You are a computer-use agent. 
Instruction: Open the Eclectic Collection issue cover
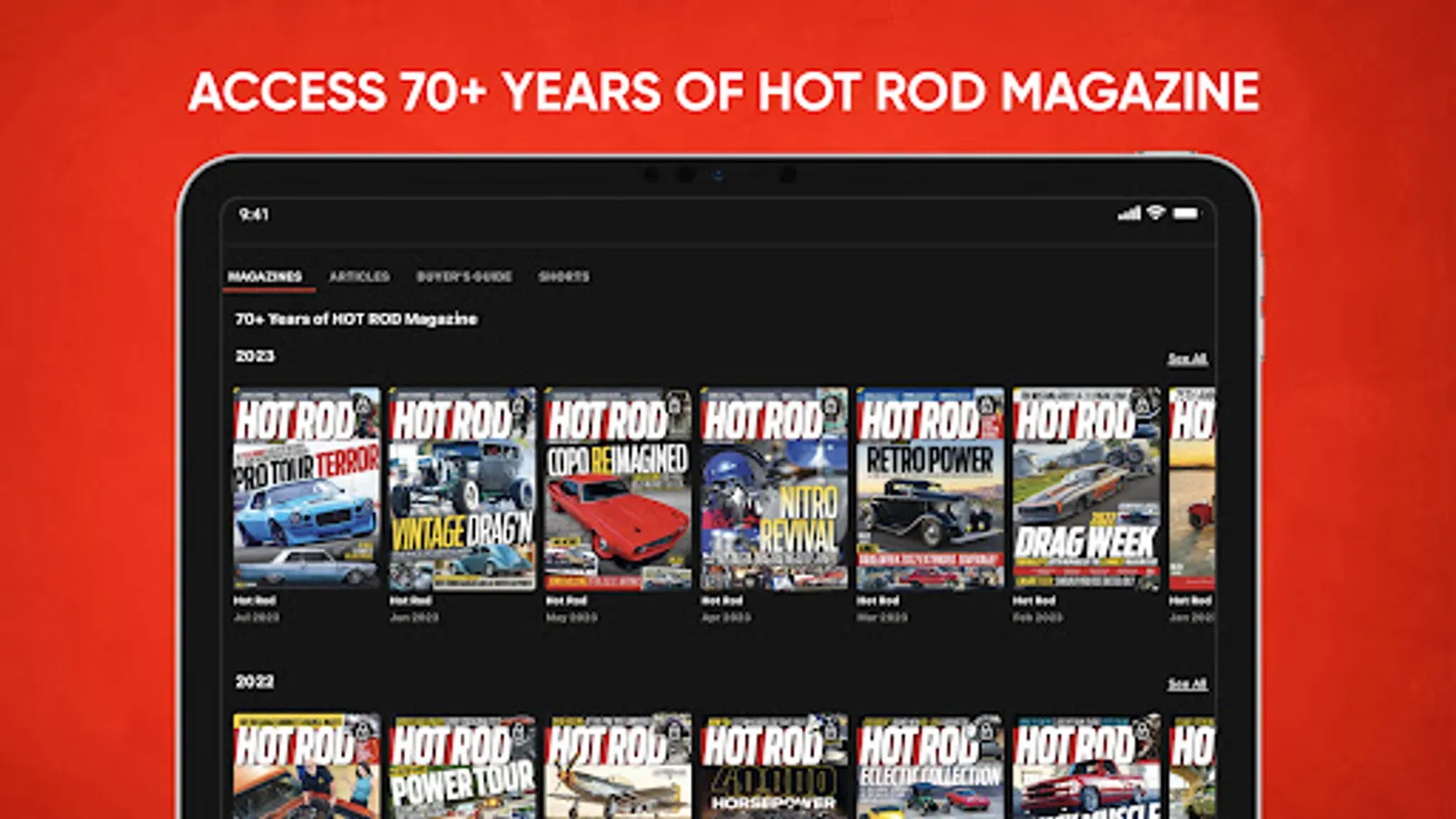[x=930, y=766]
